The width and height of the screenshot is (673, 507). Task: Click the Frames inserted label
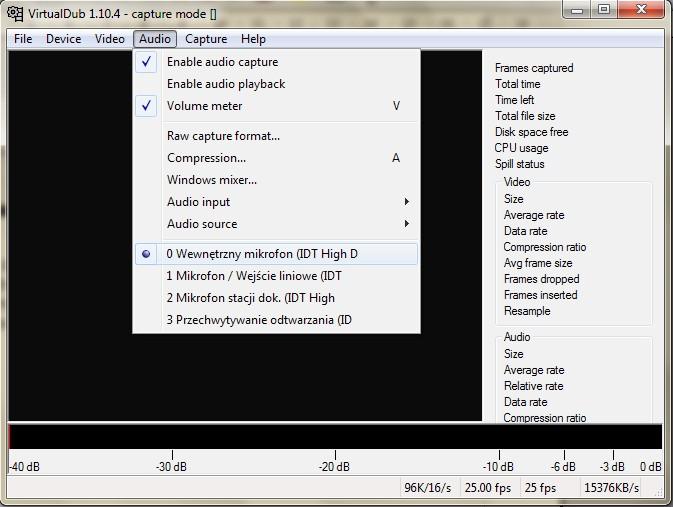540,295
